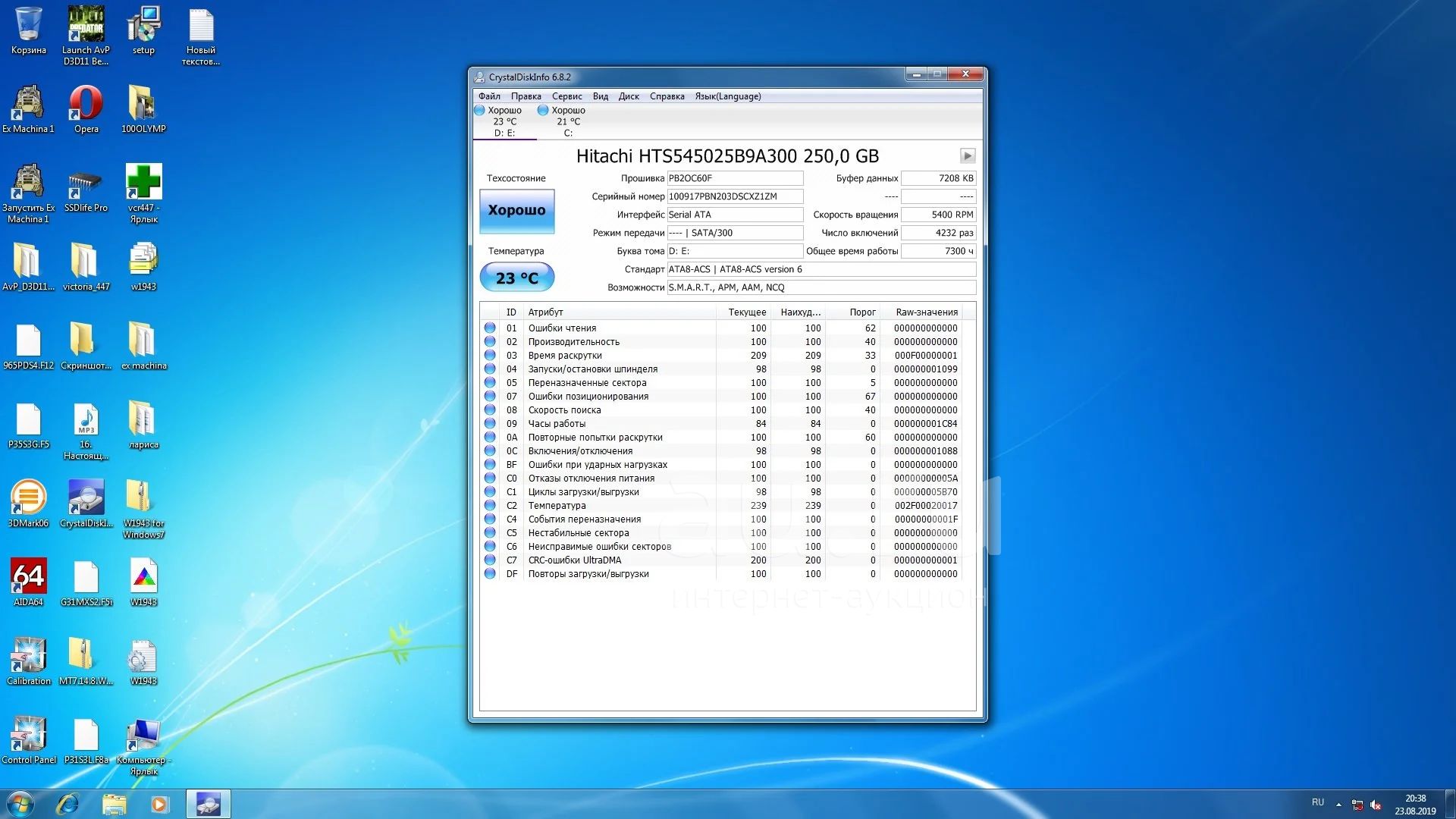1456x819 pixels.
Task: Open the Компьютер - Ярлык shortcut
Action: tap(143, 746)
